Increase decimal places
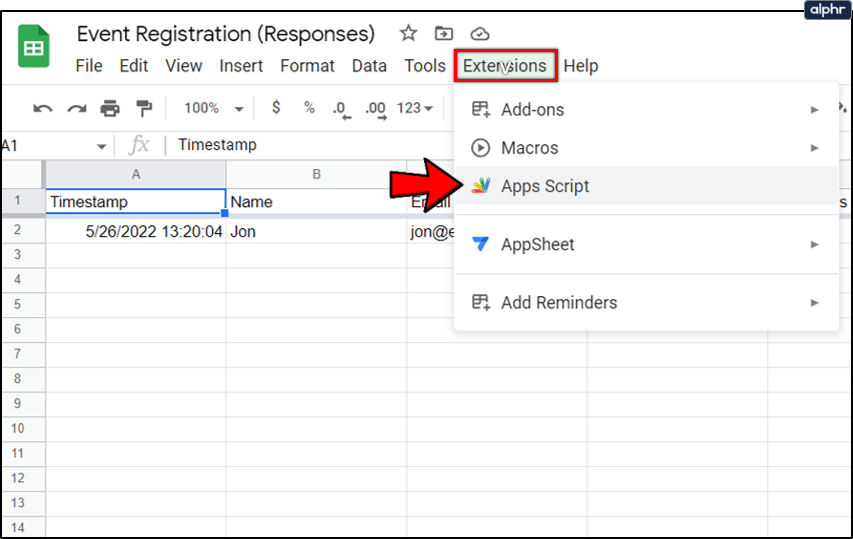 pyautogui.click(x=376, y=110)
